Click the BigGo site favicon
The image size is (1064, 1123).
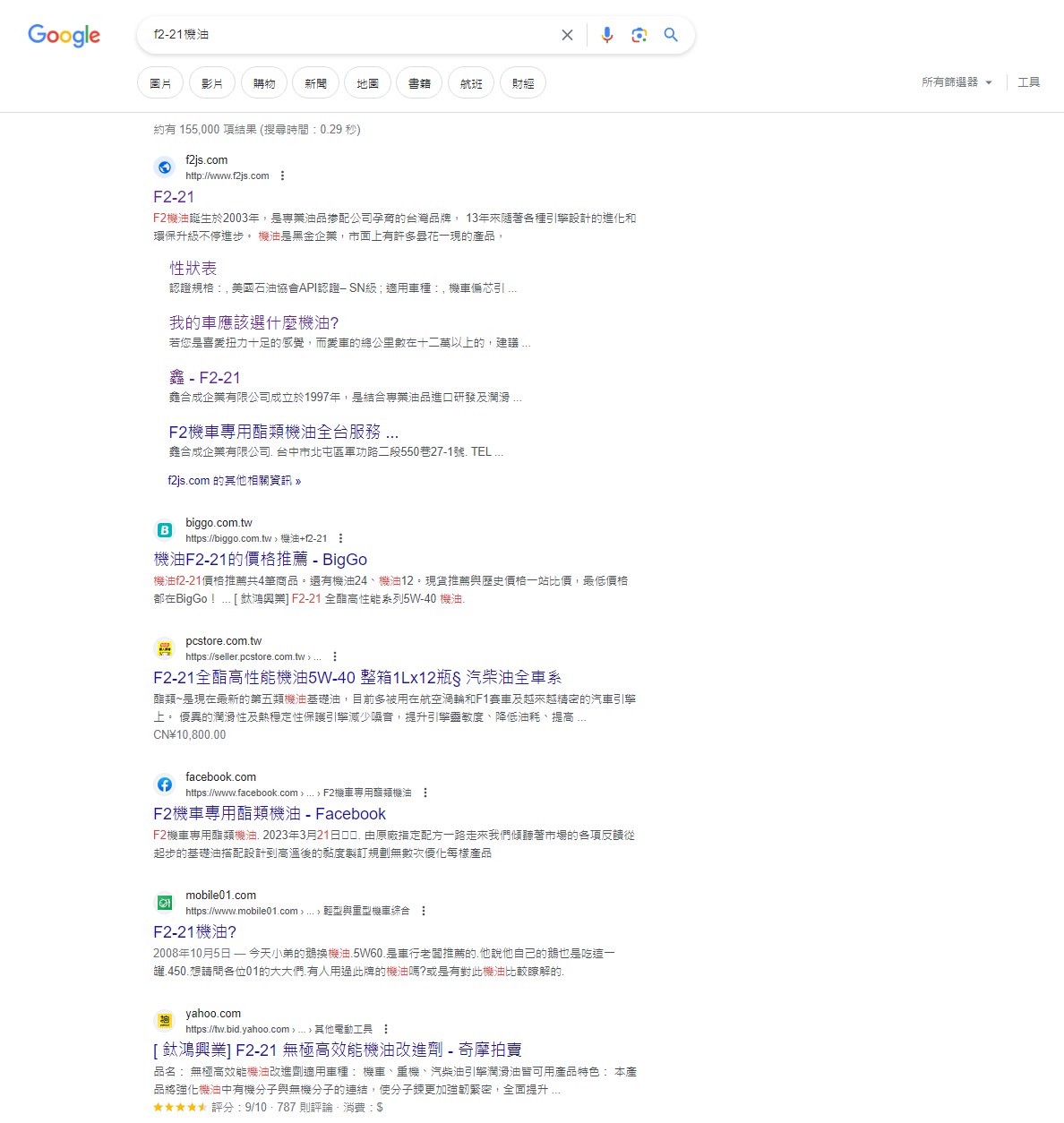(165, 530)
